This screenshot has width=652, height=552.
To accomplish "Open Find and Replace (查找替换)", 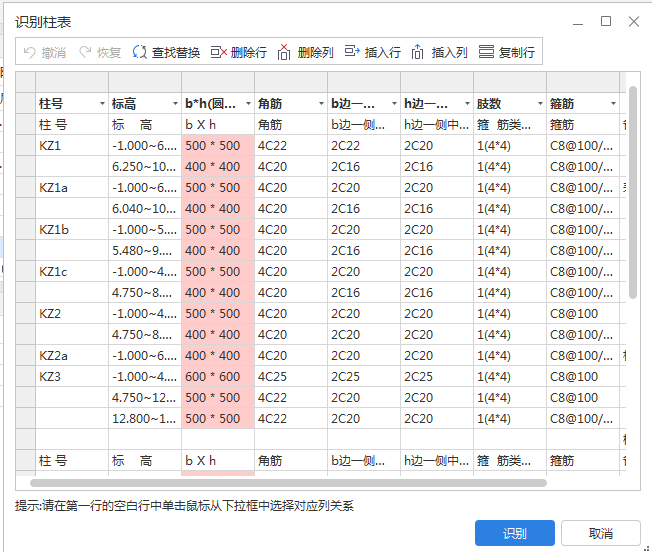I will [166, 52].
